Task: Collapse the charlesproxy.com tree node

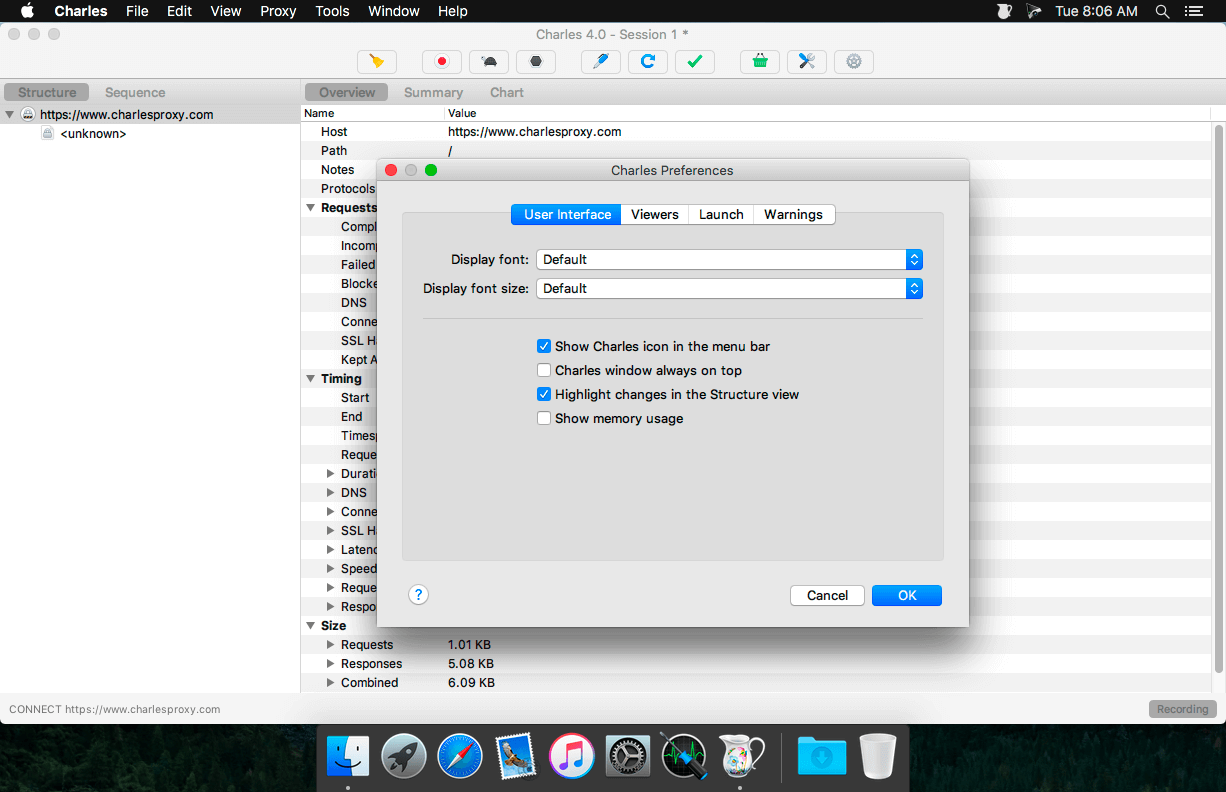Action: [10, 115]
